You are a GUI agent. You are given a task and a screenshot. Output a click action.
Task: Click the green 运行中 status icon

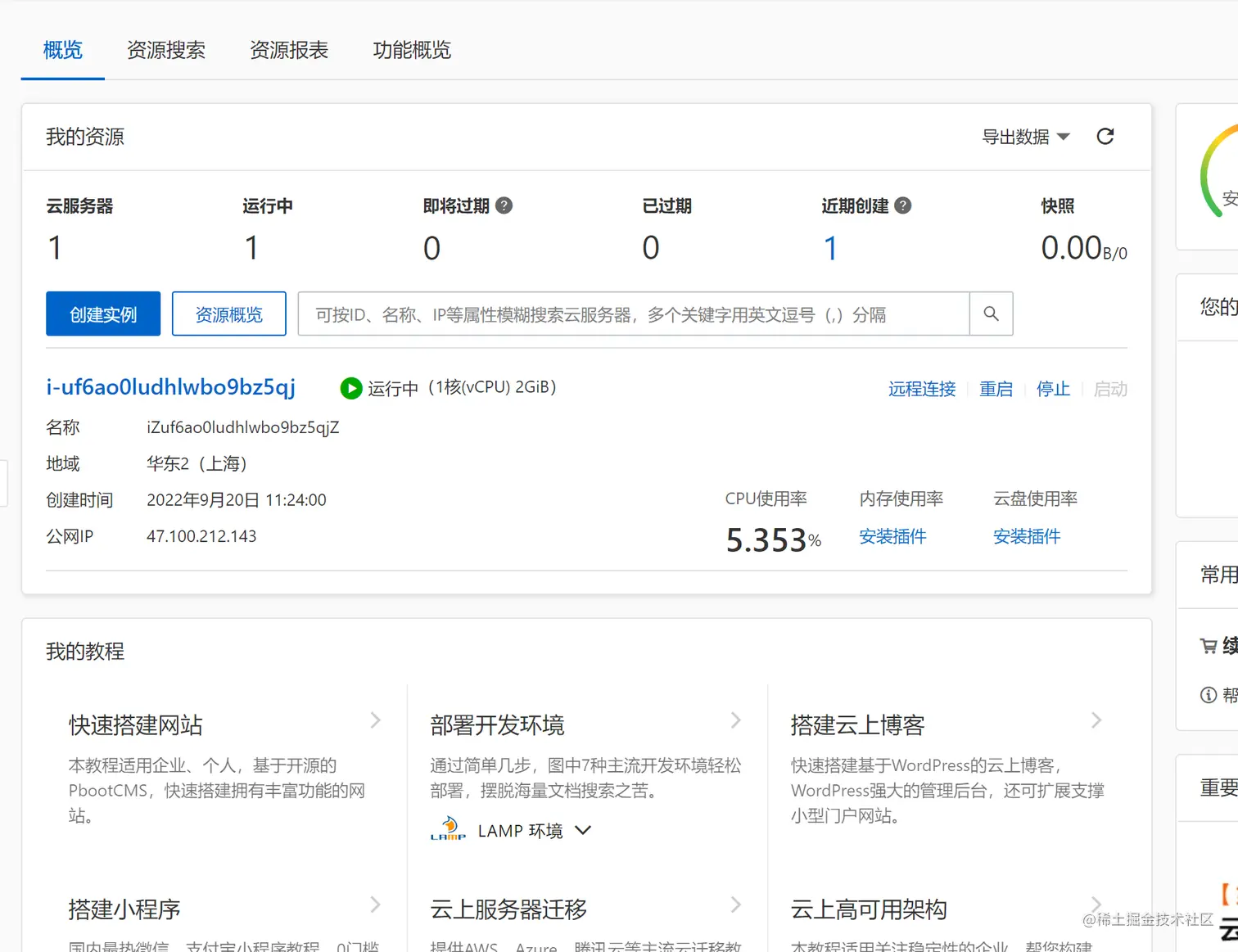click(351, 388)
